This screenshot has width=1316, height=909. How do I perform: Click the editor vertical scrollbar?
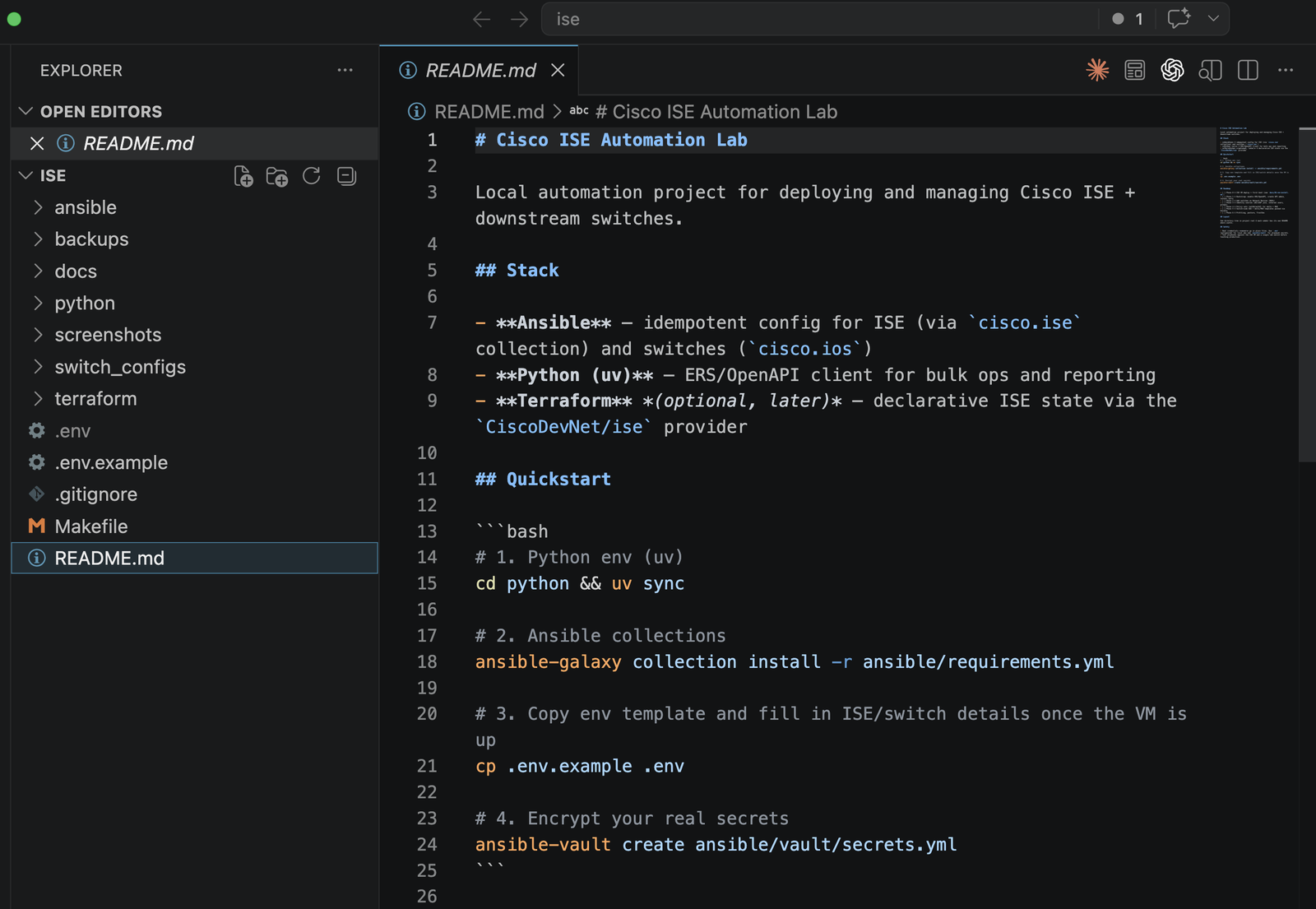click(x=1307, y=294)
